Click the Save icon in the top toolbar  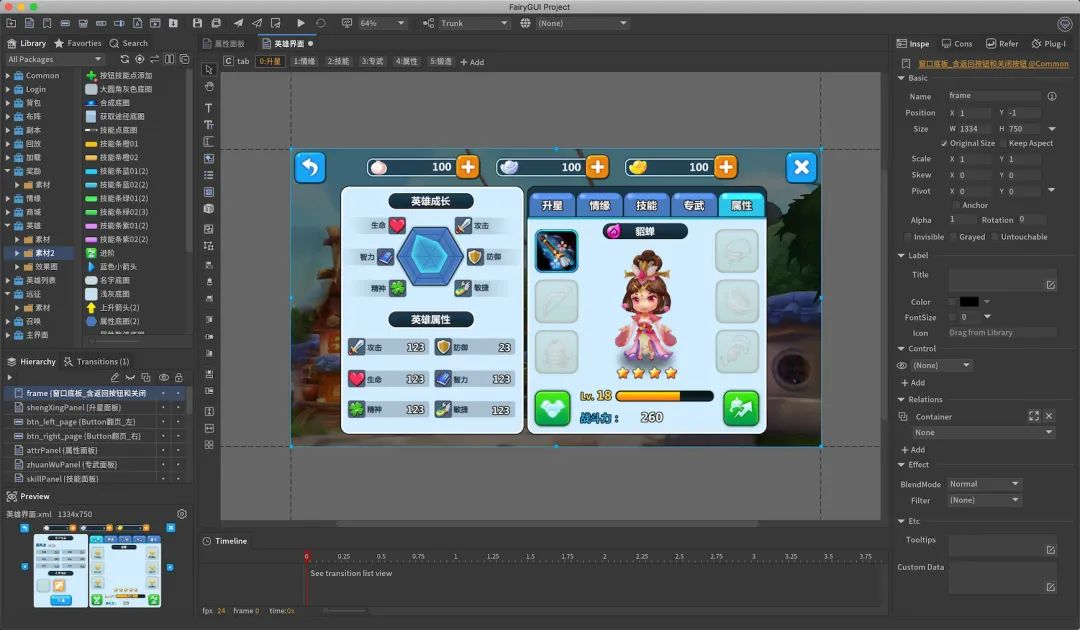198,23
